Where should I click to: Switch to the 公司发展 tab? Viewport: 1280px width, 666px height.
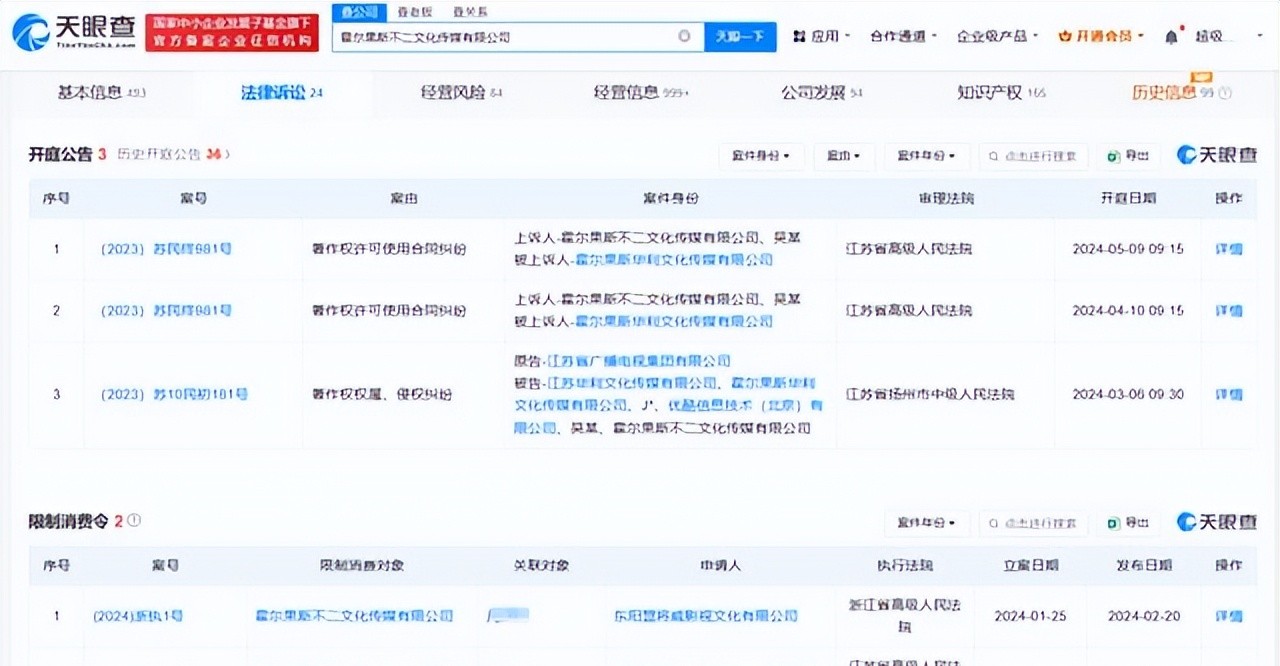[x=822, y=93]
